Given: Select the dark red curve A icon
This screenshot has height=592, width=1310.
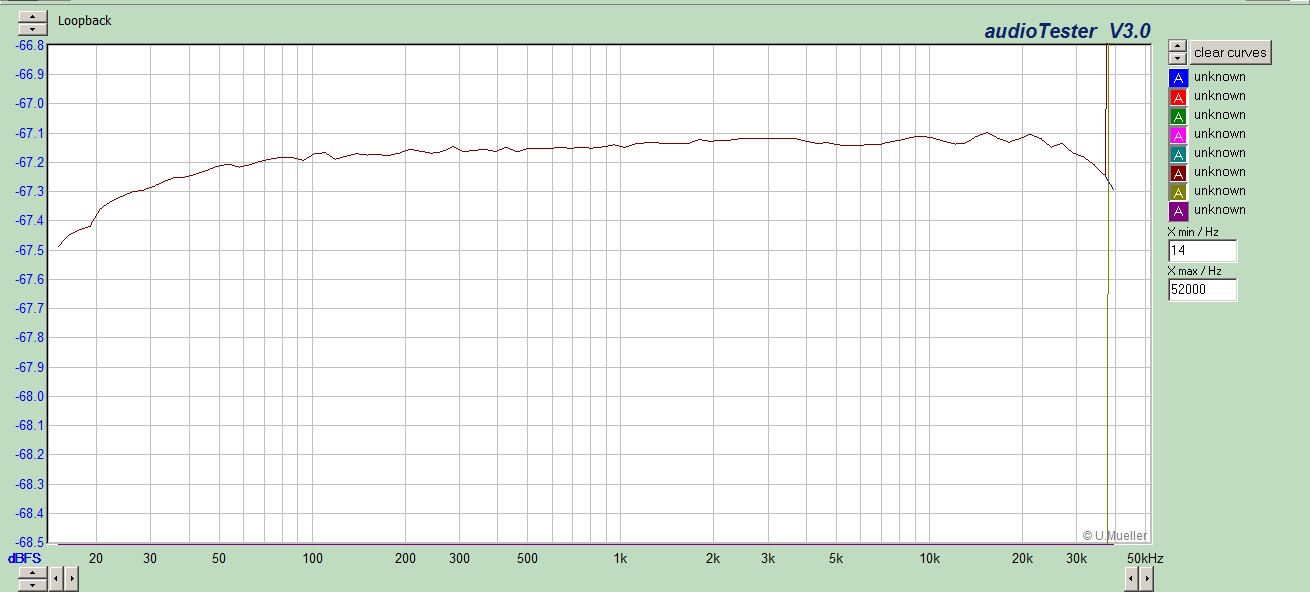Looking at the screenshot, I should coord(1178,173).
